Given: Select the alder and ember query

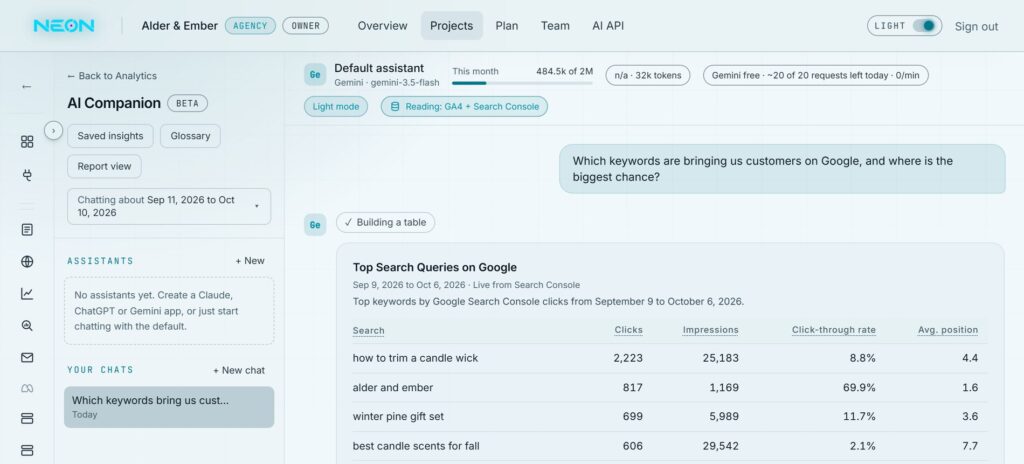Looking at the screenshot, I should [x=392, y=388].
